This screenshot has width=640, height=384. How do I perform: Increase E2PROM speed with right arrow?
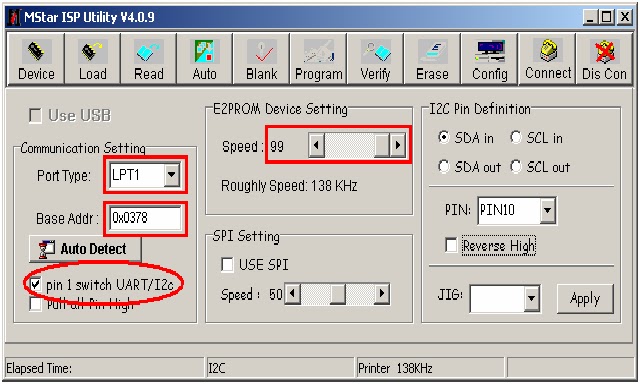coord(398,145)
